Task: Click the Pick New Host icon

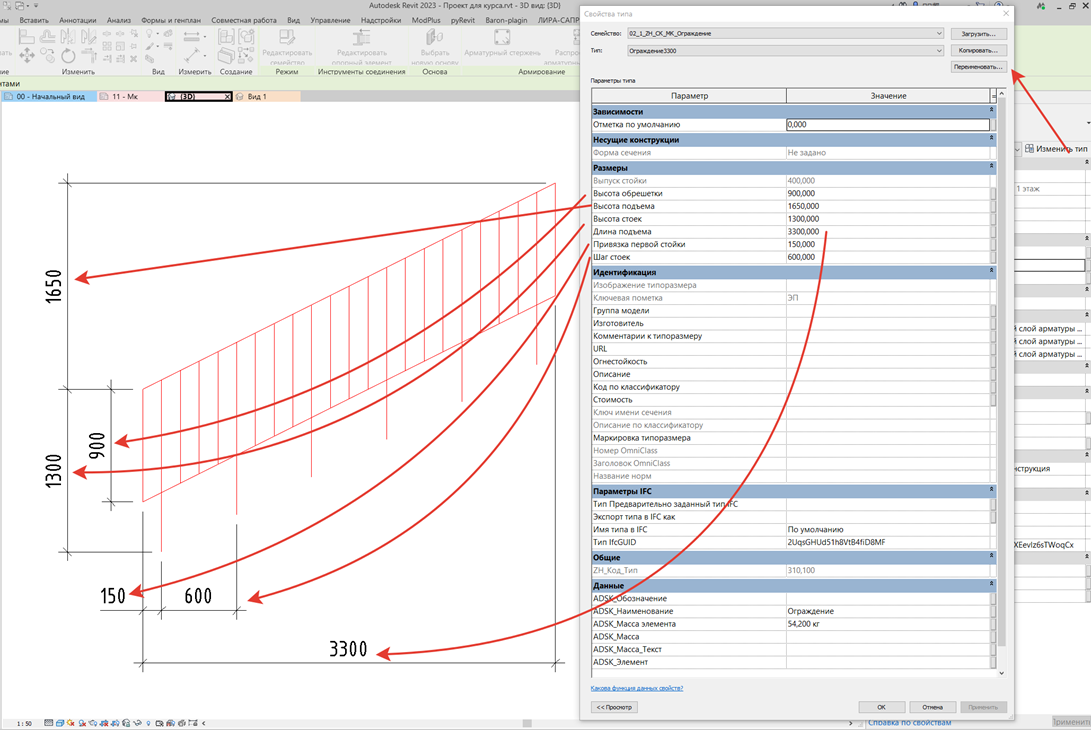Action: tap(434, 37)
